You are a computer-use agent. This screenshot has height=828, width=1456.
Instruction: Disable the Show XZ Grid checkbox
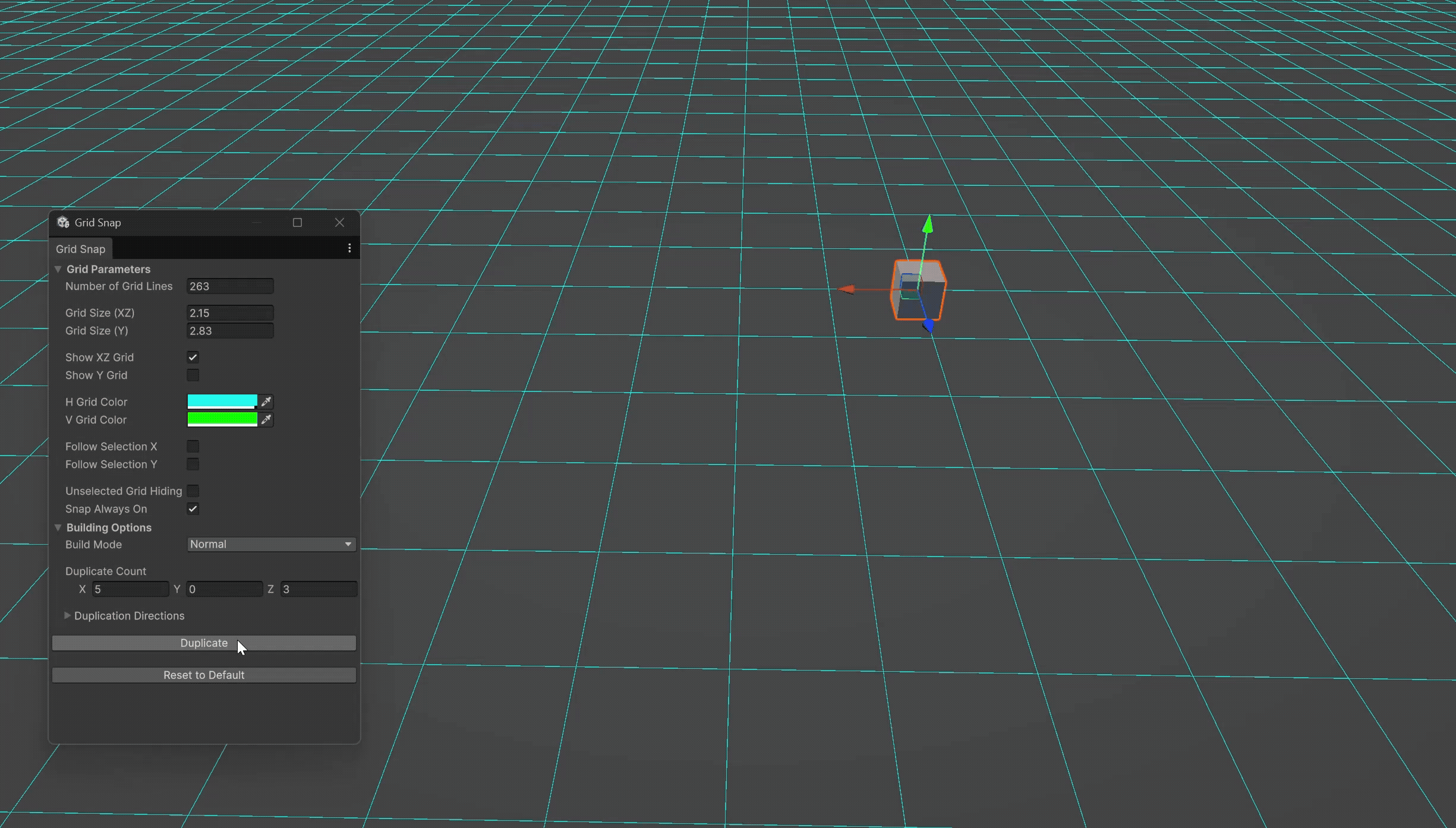193,357
